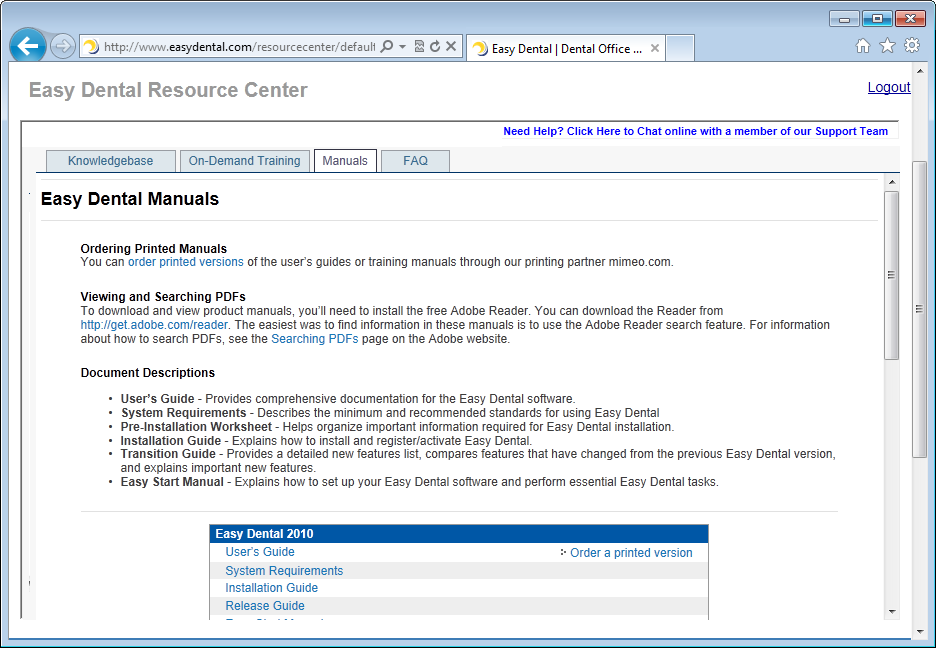
Task: Click the Easy Dental favicon in address bar
Action: (91, 47)
